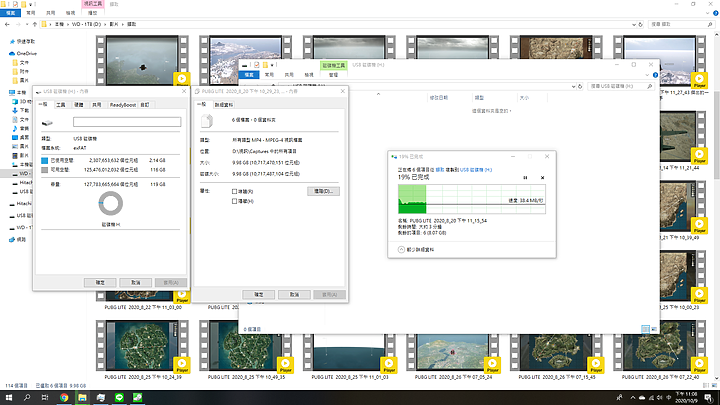Open Drive Tools Manage tab in USB window
This screenshot has height=405, width=720.
point(333,75)
